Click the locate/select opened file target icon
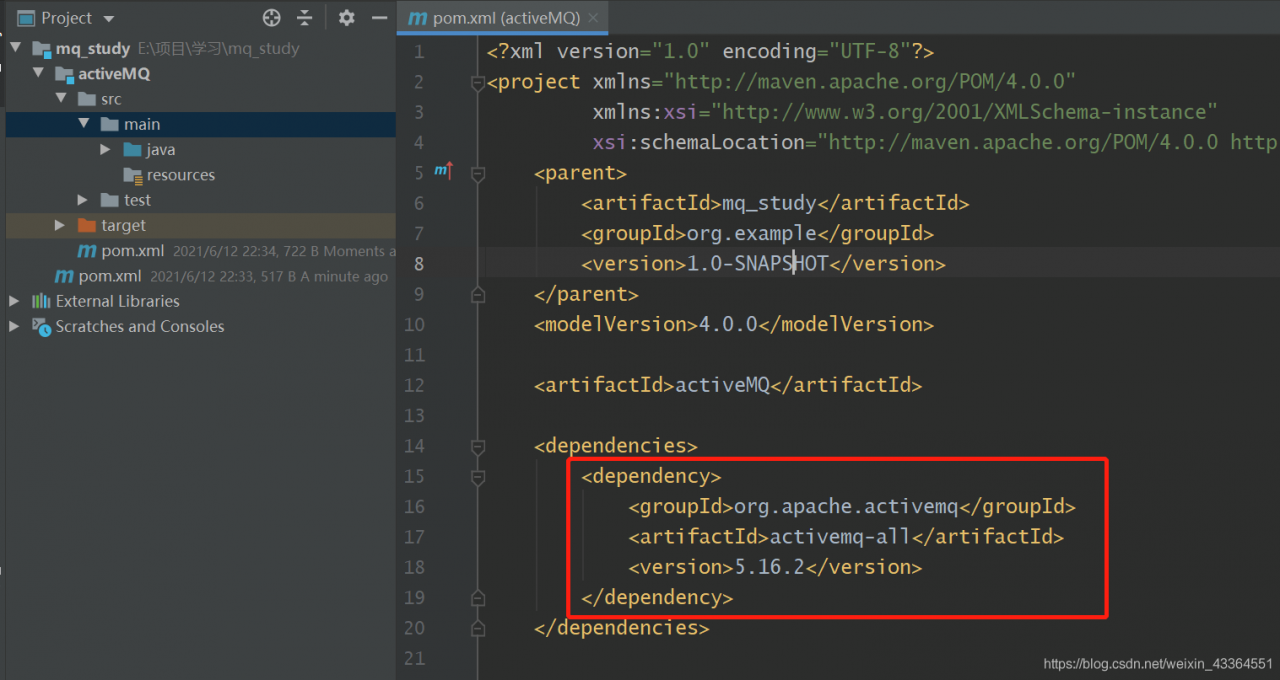 (271, 18)
